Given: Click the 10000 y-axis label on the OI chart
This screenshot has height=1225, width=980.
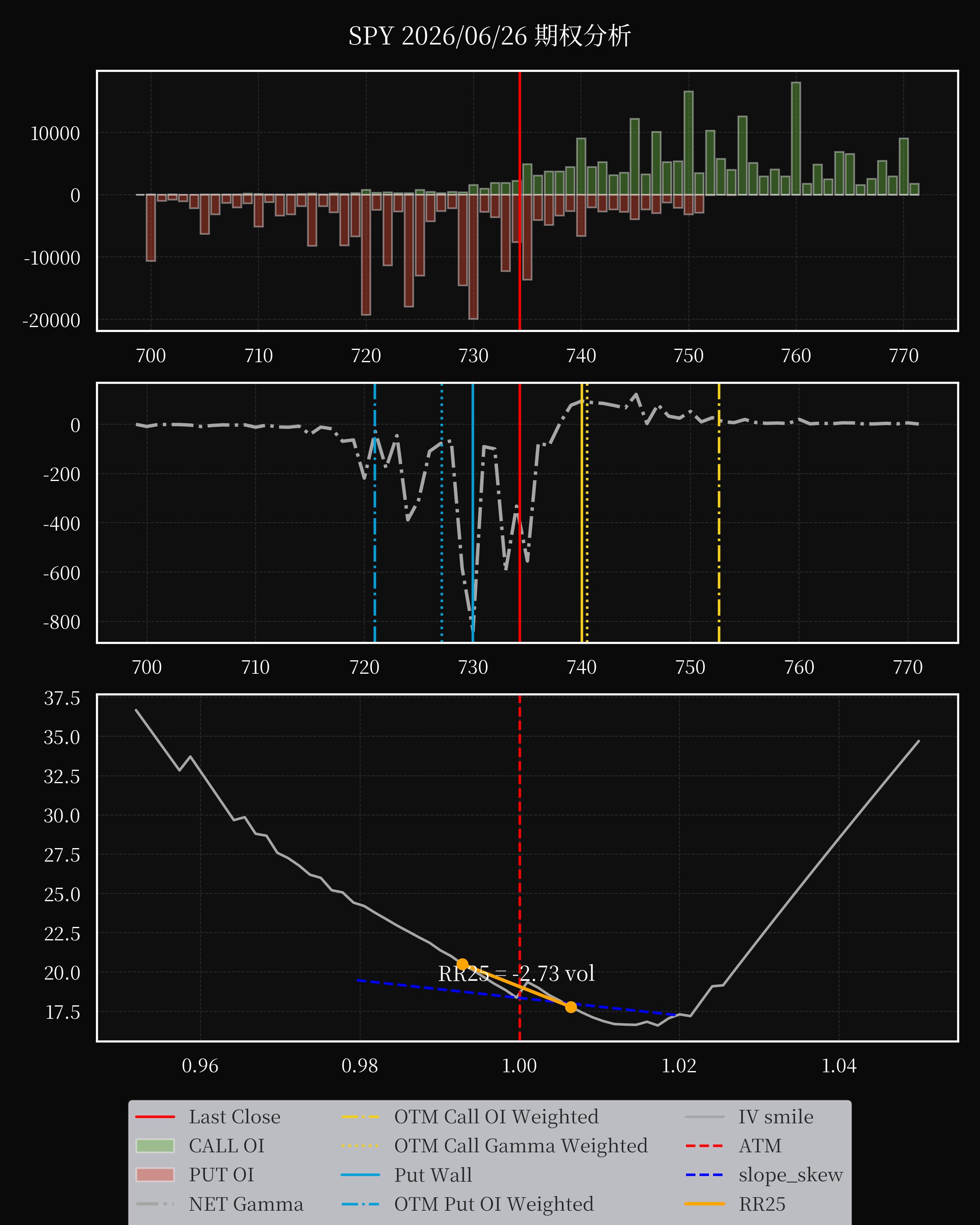Looking at the screenshot, I should [55, 134].
